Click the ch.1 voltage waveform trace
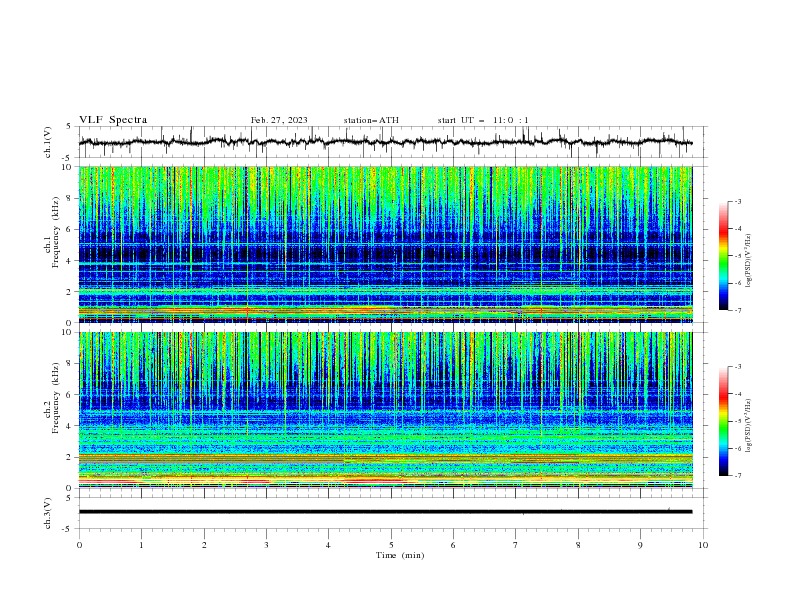Image resolution: width=792 pixels, height=612 pixels. pyautogui.click(x=385, y=142)
